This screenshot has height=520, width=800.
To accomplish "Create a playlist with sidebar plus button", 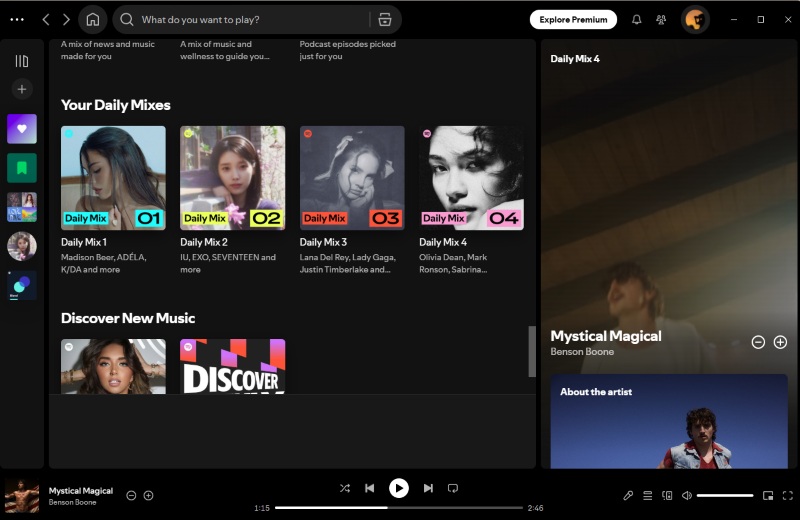I will (21, 89).
